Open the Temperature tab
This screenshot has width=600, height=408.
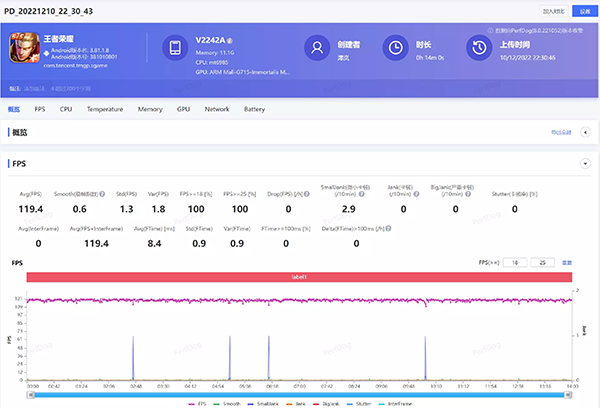pyautogui.click(x=105, y=108)
